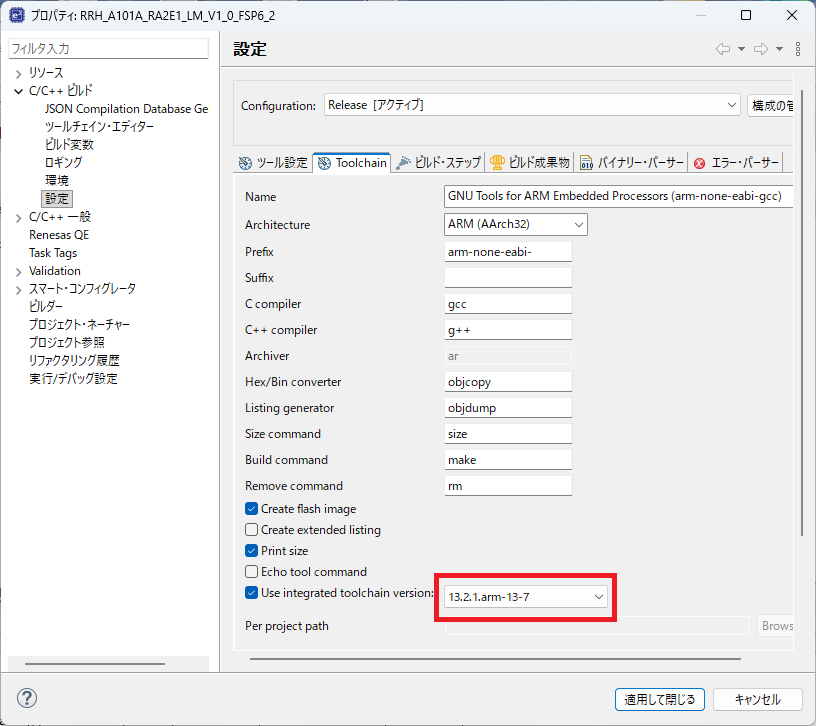Open the Configuration Release dropdown
Image resolution: width=816 pixels, height=726 pixels.
click(531, 105)
